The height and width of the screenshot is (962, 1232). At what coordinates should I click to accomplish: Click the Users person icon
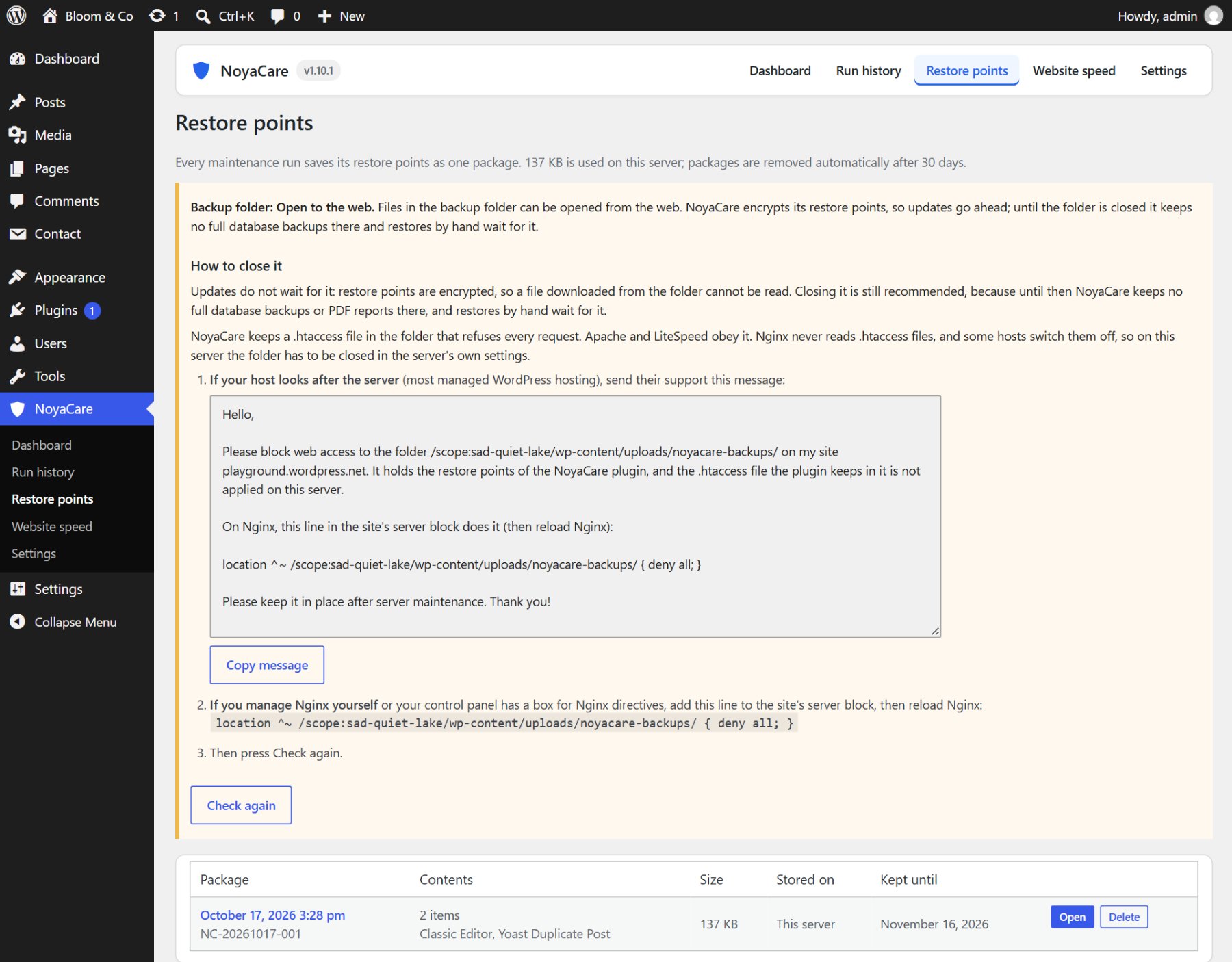(18, 343)
